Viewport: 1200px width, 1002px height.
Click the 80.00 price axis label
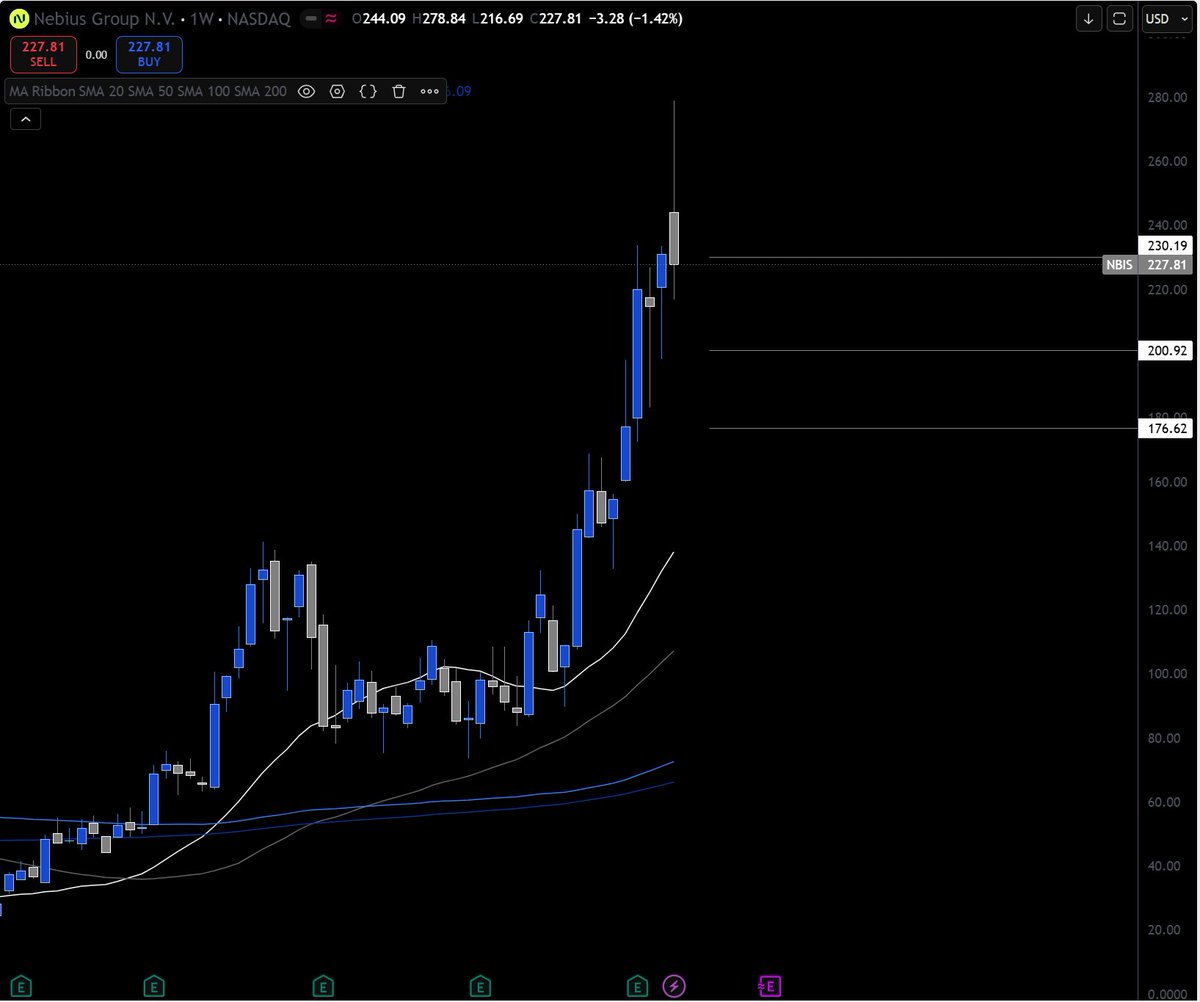coord(1166,738)
